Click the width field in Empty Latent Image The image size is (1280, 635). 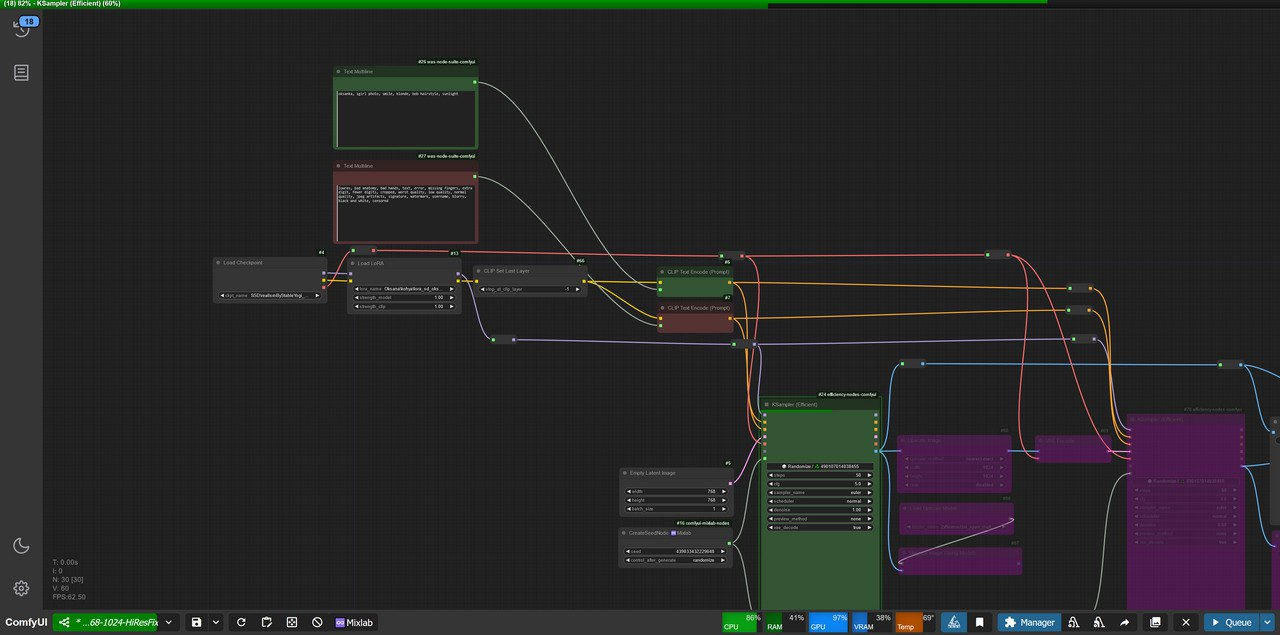675,491
